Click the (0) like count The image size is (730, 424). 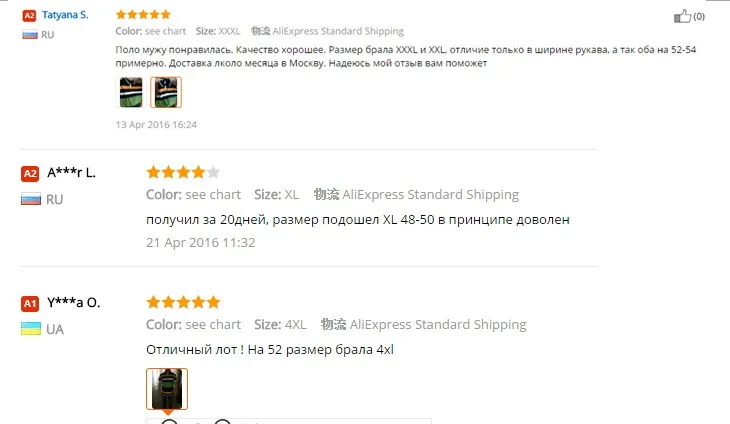699,17
